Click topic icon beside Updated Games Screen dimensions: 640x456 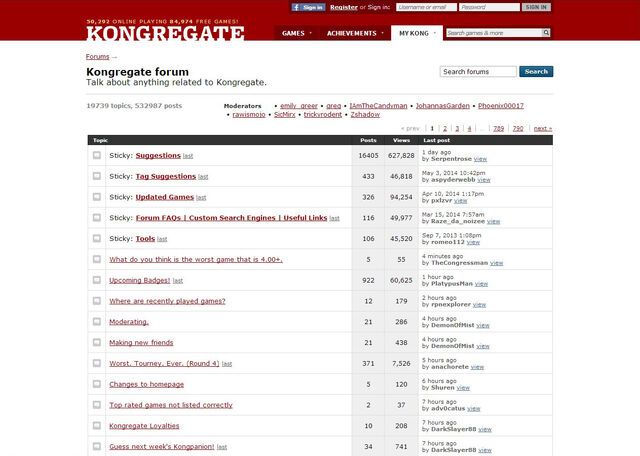pyautogui.click(x=97, y=197)
